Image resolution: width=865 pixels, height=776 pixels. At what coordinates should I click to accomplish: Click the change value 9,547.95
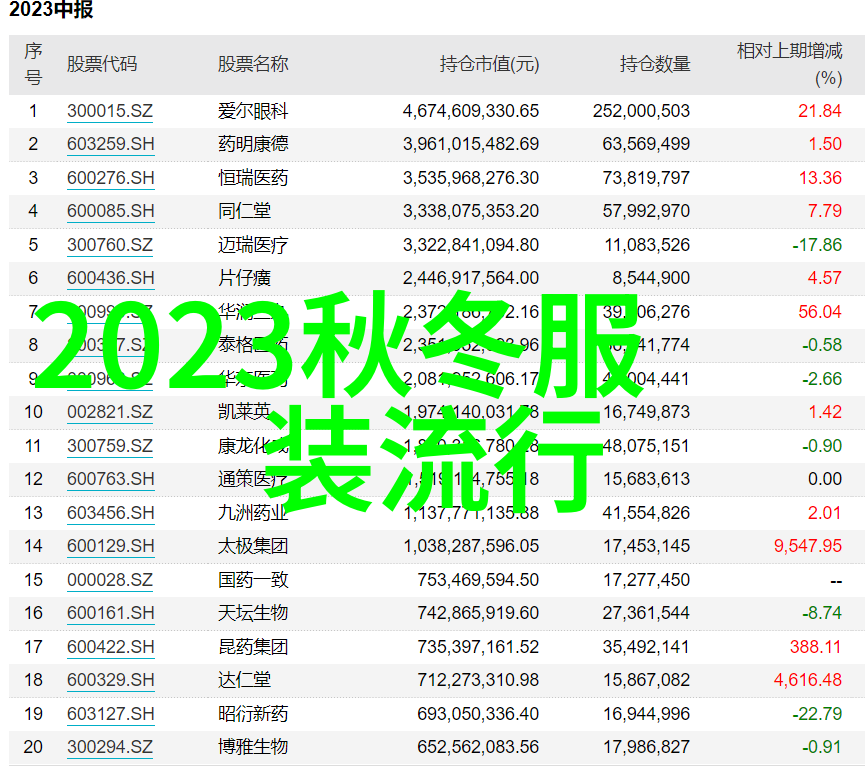808,545
